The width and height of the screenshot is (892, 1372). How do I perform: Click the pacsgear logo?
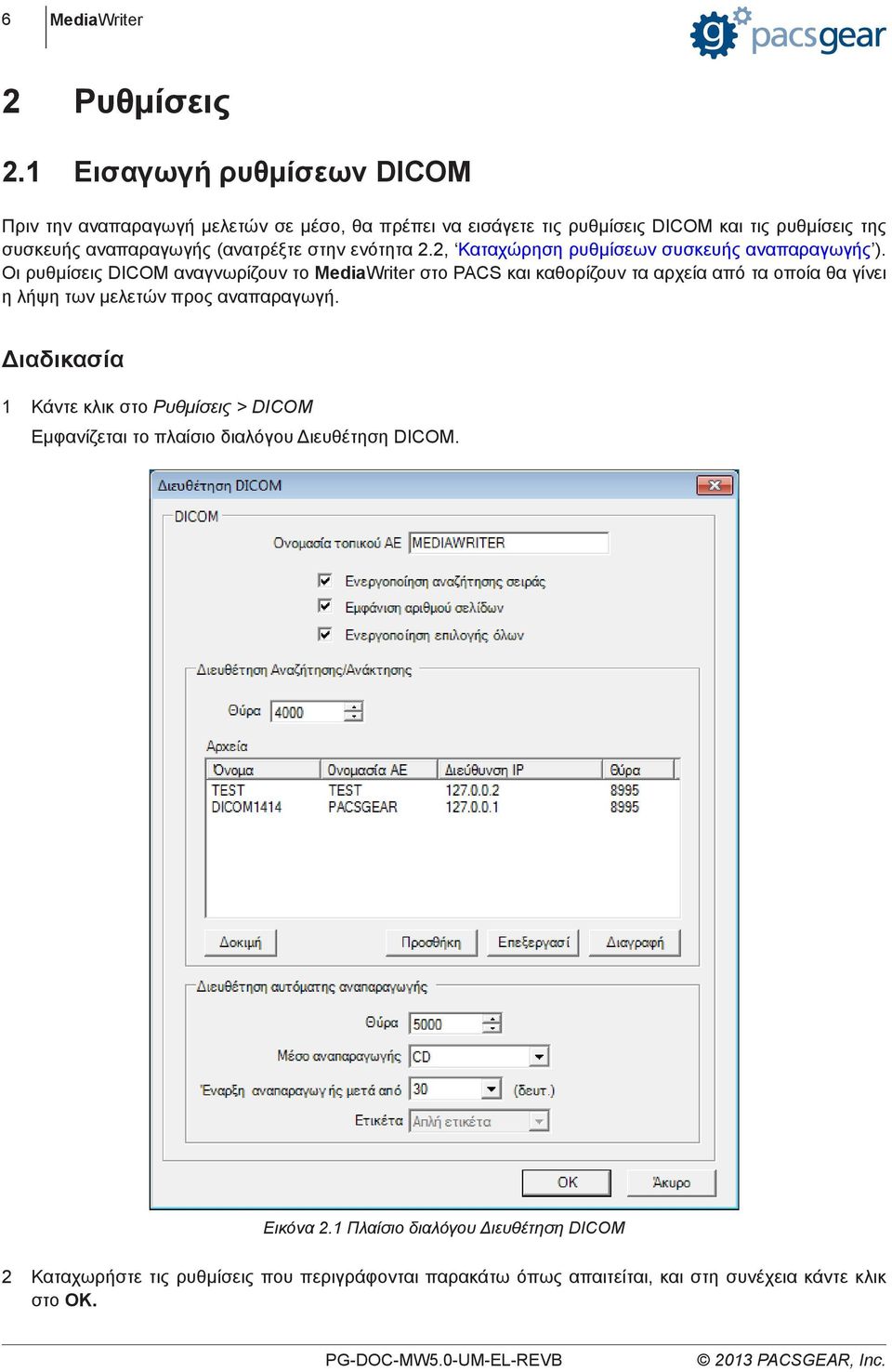click(788, 33)
